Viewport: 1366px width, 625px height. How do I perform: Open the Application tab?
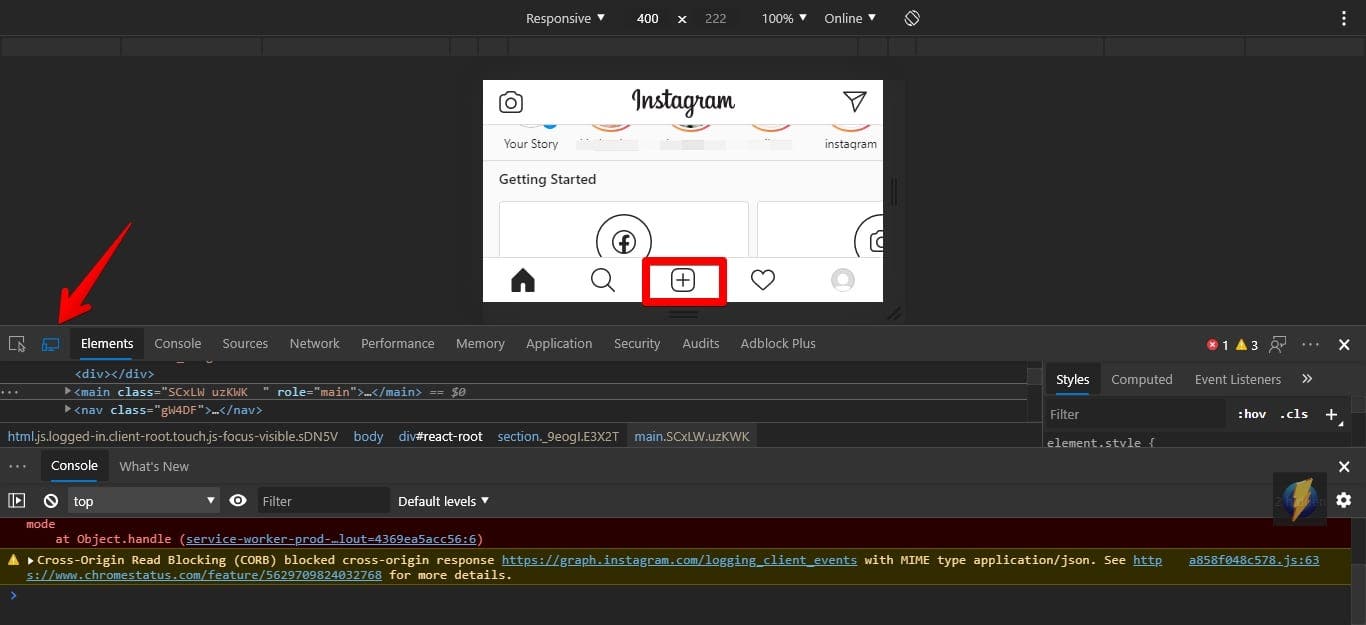(559, 343)
